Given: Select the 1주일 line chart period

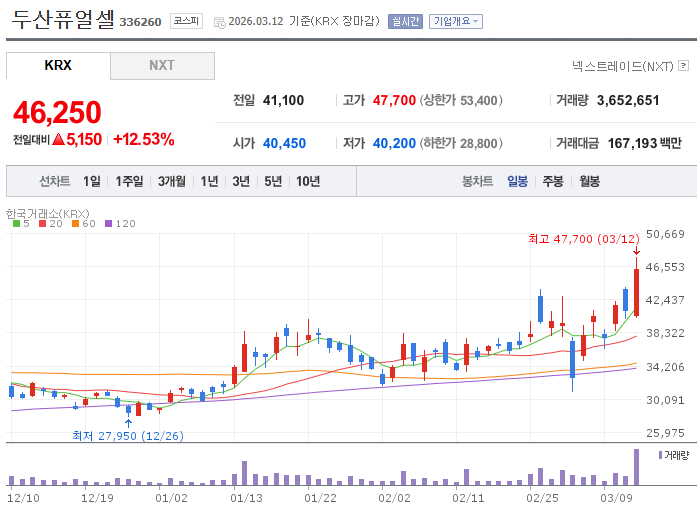Looking at the screenshot, I should (x=129, y=181).
